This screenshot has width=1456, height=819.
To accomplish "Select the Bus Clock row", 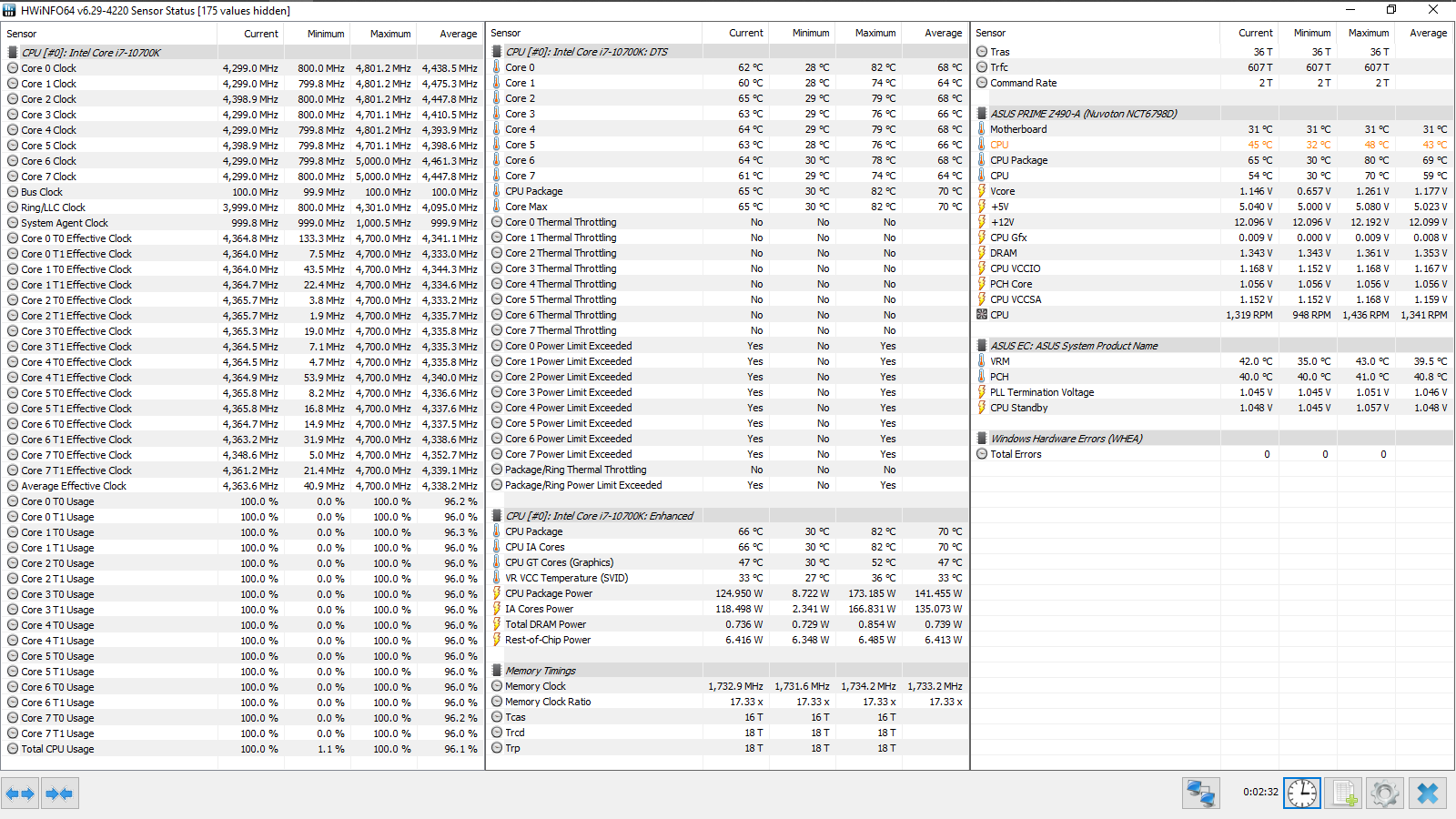I will (242, 192).
